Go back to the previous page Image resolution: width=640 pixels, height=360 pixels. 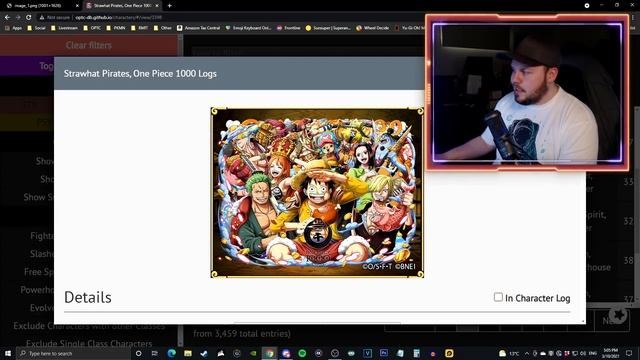coord(7,18)
